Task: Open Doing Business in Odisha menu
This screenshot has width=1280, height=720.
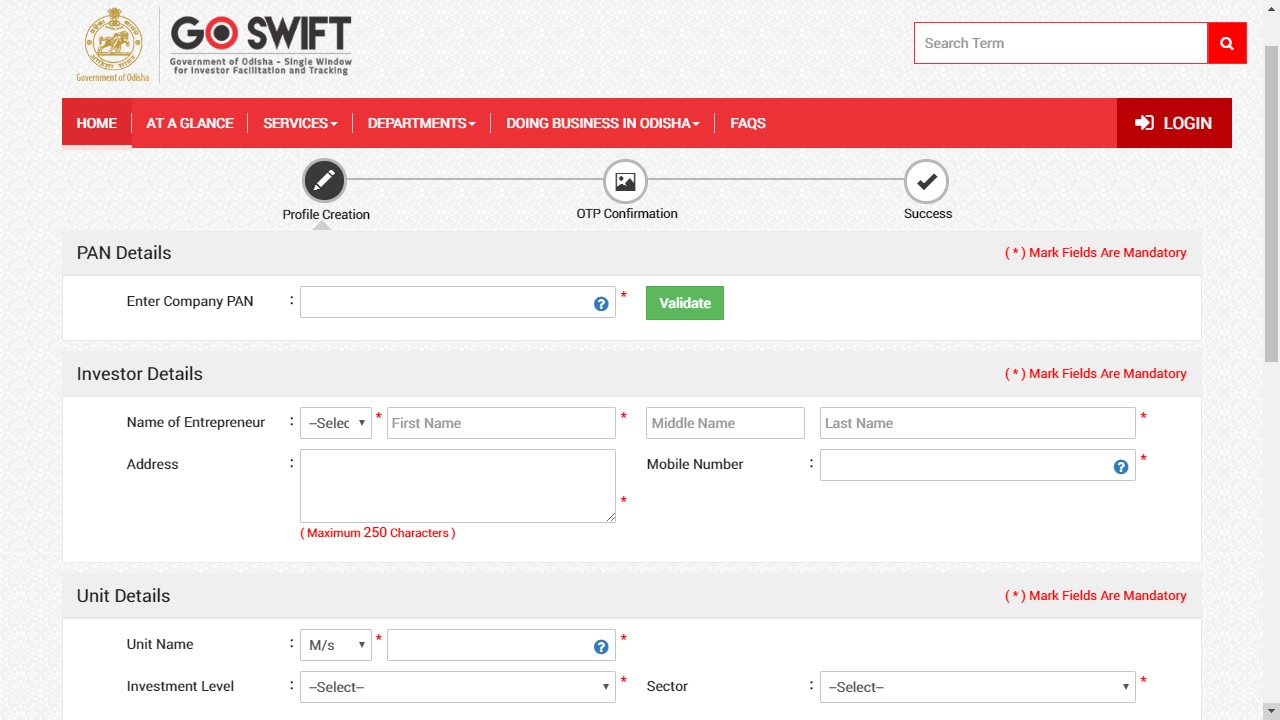Action: 602,123
